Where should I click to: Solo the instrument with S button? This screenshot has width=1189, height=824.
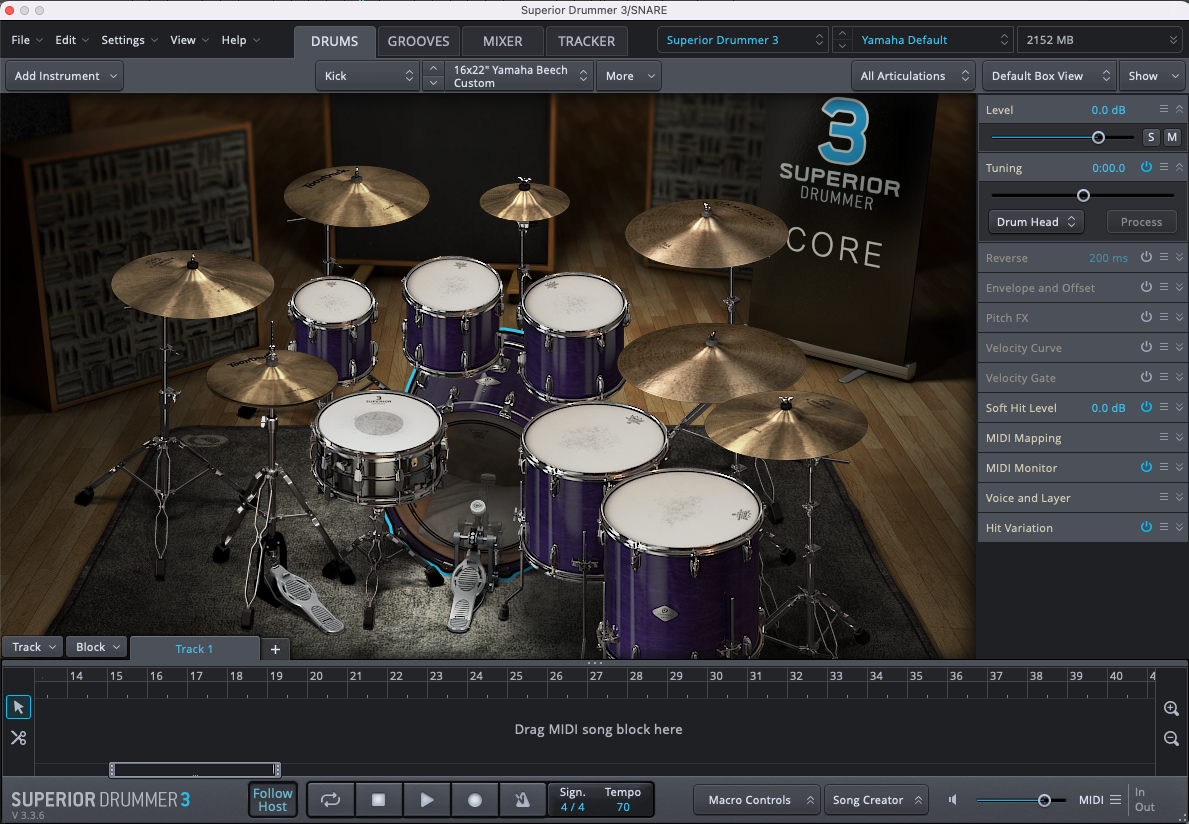click(x=1151, y=137)
